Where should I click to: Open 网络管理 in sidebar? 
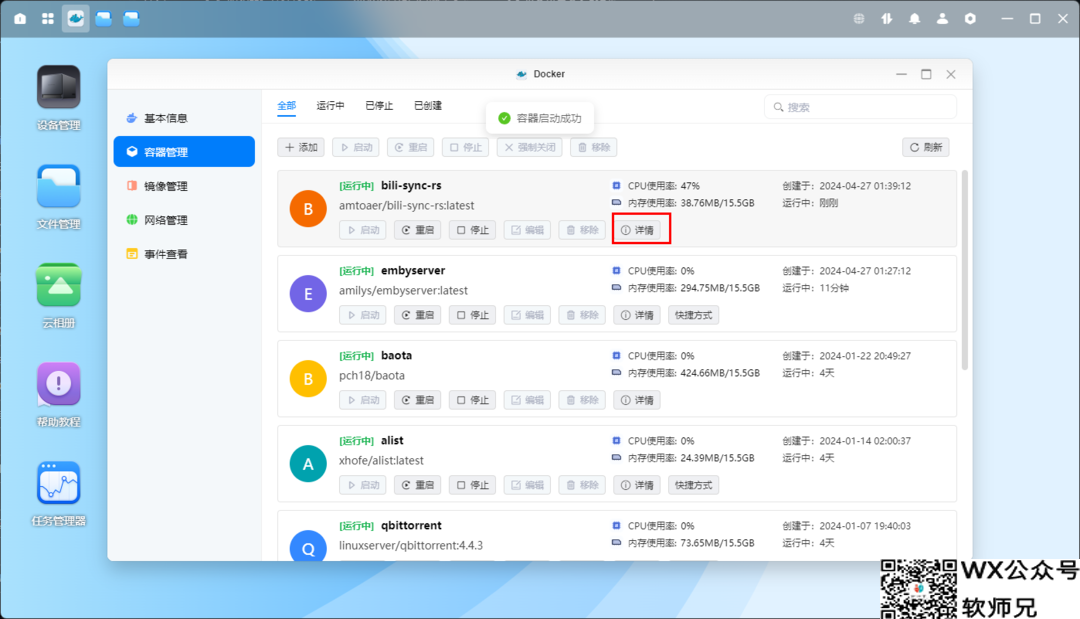[184, 220]
